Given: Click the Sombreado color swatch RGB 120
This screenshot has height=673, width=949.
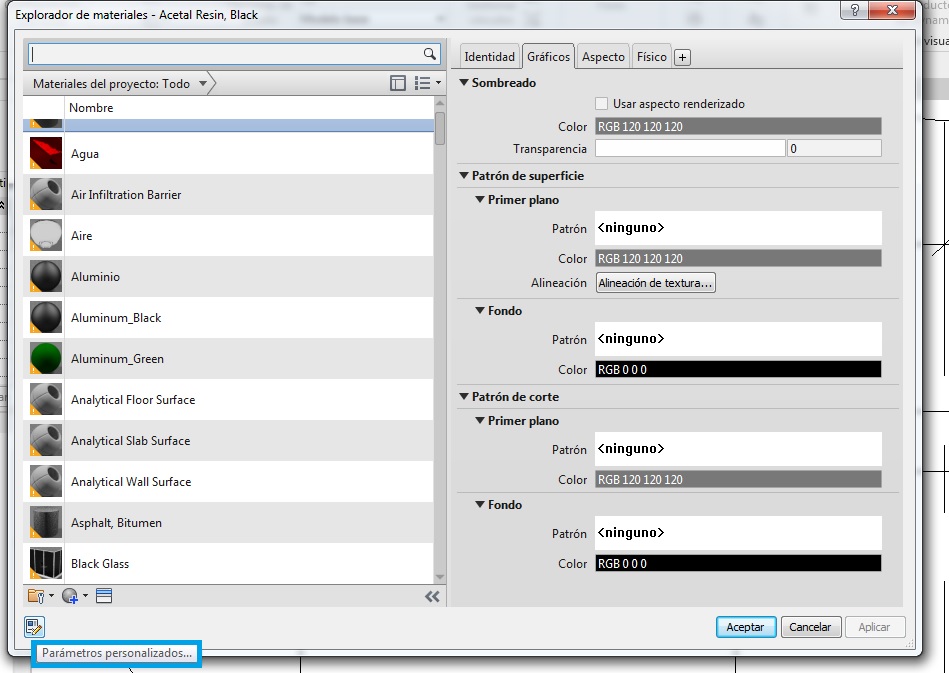Looking at the screenshot, I should click(738, 127).
